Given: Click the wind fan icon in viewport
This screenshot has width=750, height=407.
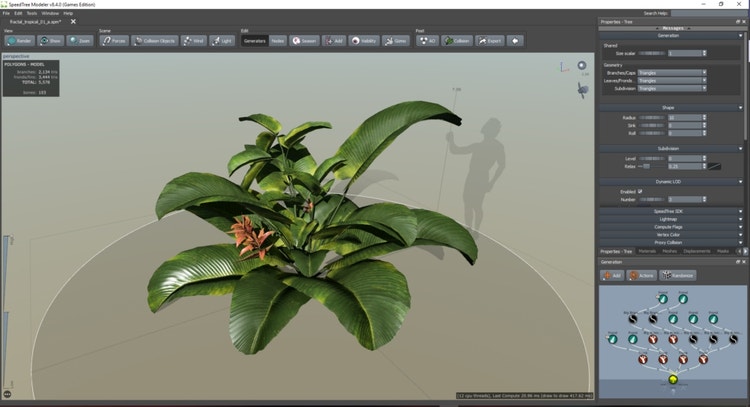Looking at the screenshot, I should click(x=583, y=90).
